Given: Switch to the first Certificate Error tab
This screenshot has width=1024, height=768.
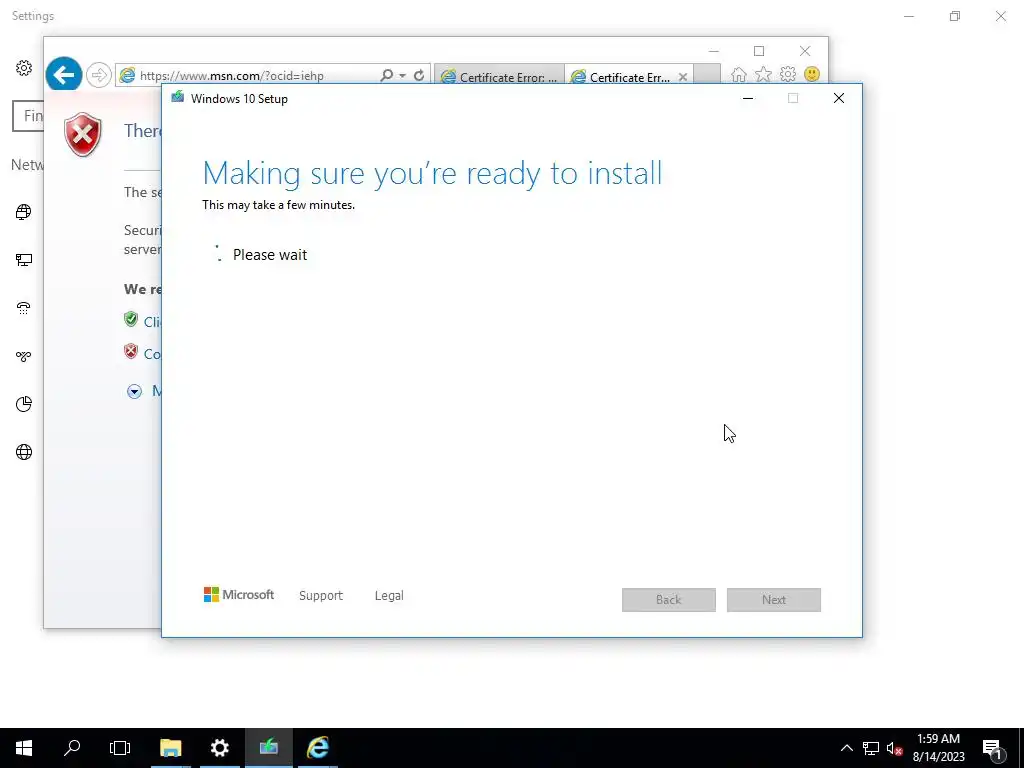Looking at the screenshot, I should tap(499, 77).
